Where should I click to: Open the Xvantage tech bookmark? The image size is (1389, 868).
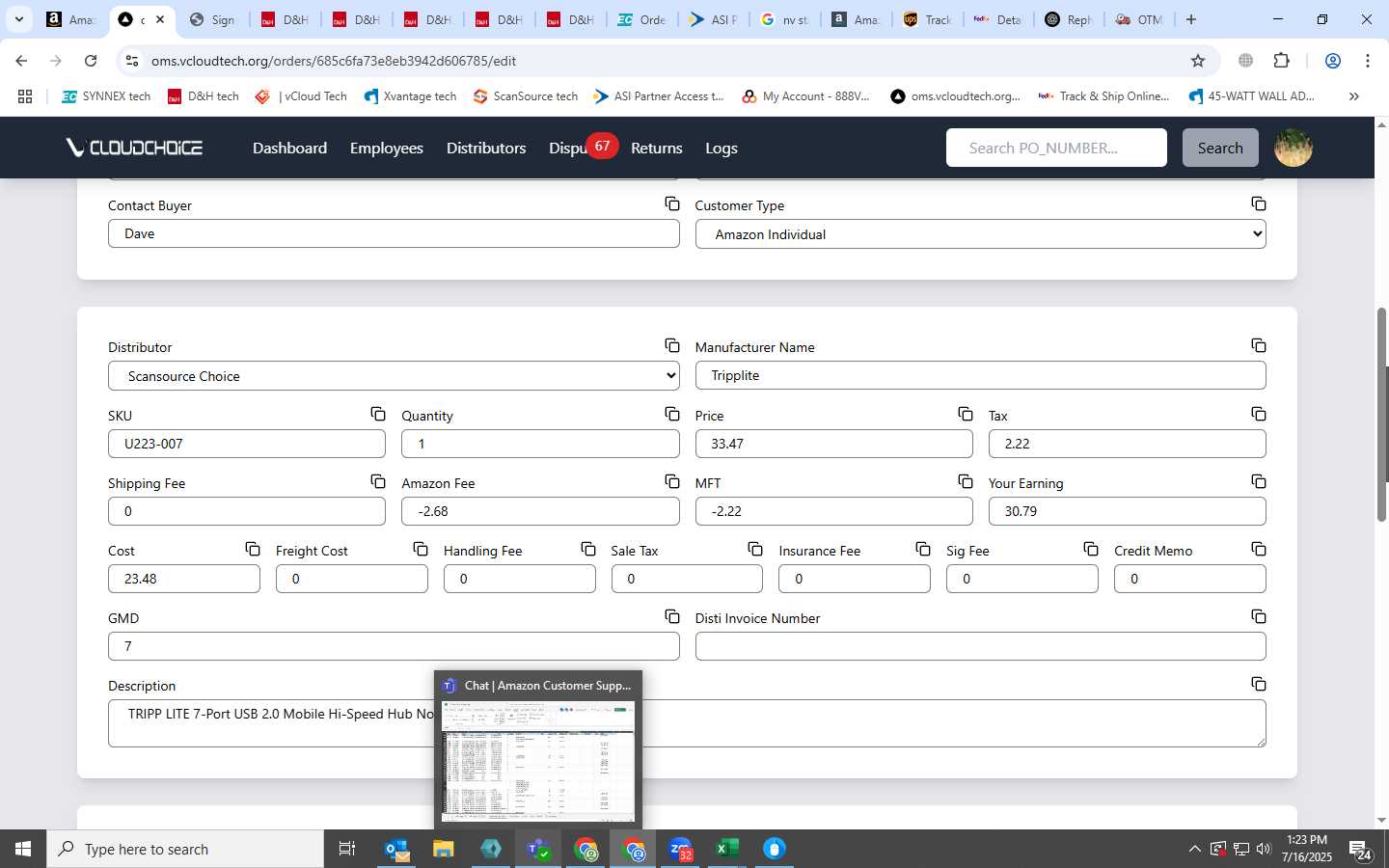[411, 96]
